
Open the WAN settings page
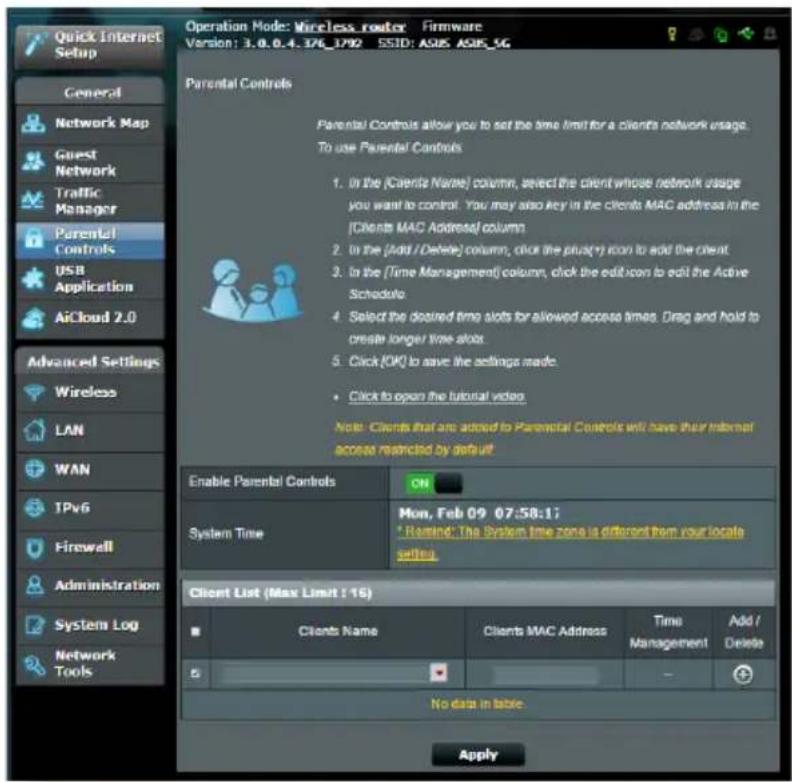click(x=90, y=470)
